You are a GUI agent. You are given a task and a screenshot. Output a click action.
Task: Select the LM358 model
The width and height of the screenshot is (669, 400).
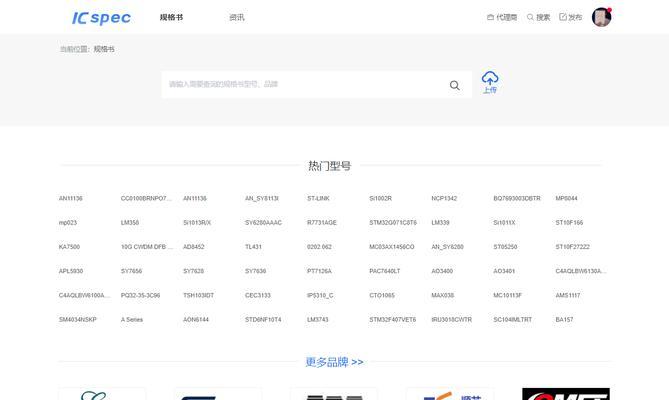click(130, 223)
